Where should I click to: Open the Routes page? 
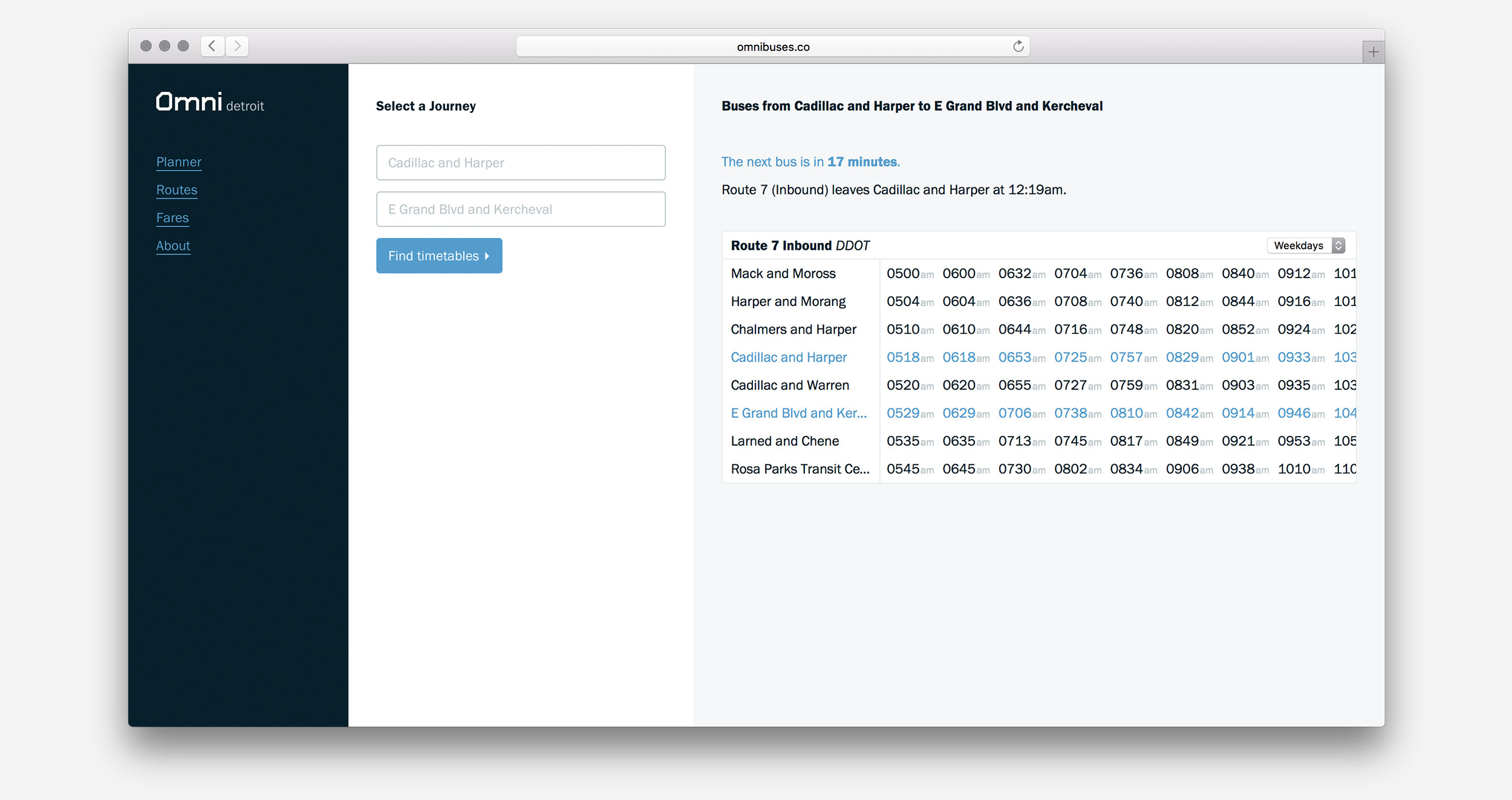[177, 190]
